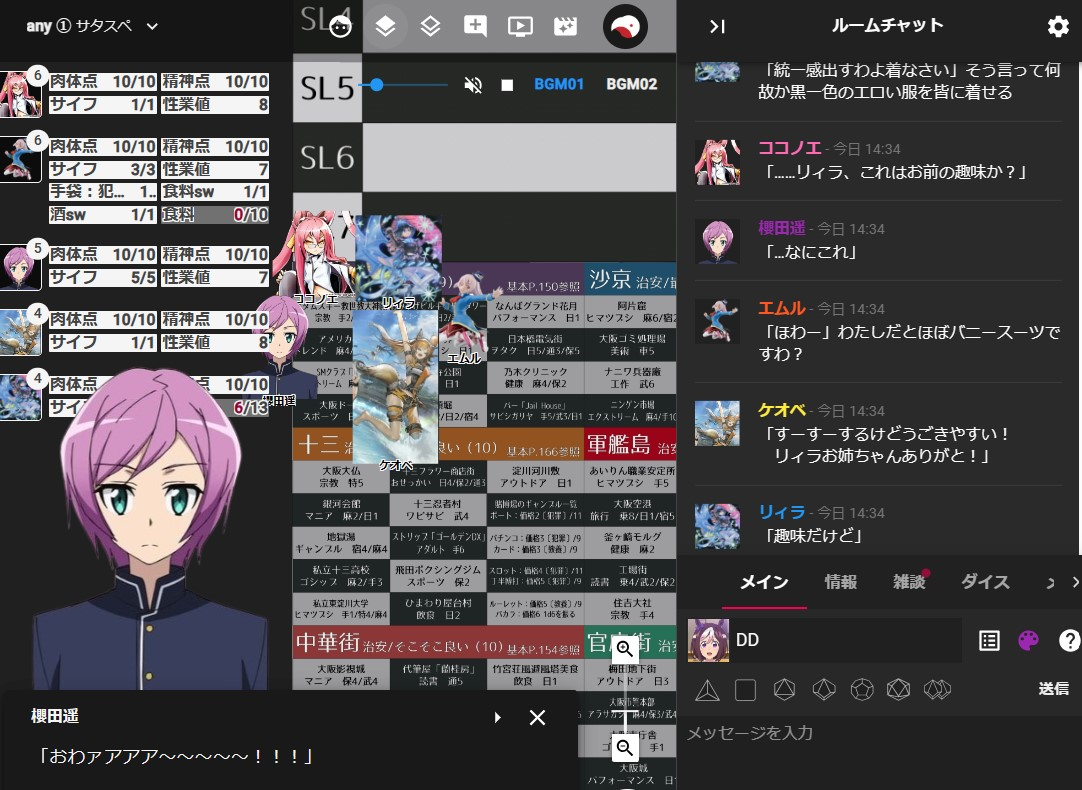Click the DD speaker avatar thumbnail
Image resolution: width=1082 pixels, height=790 pixels.
point(708,640)
